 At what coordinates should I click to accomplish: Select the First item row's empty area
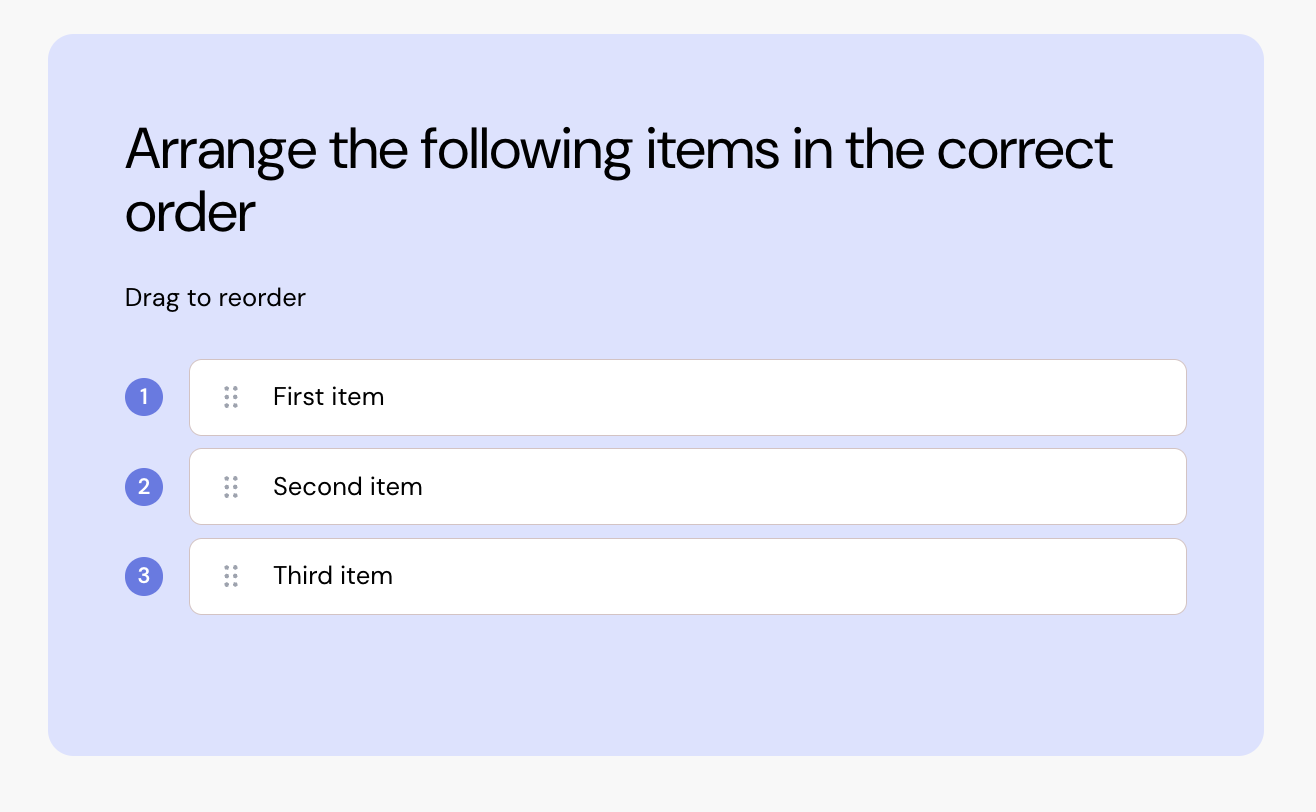coord(780,397)
